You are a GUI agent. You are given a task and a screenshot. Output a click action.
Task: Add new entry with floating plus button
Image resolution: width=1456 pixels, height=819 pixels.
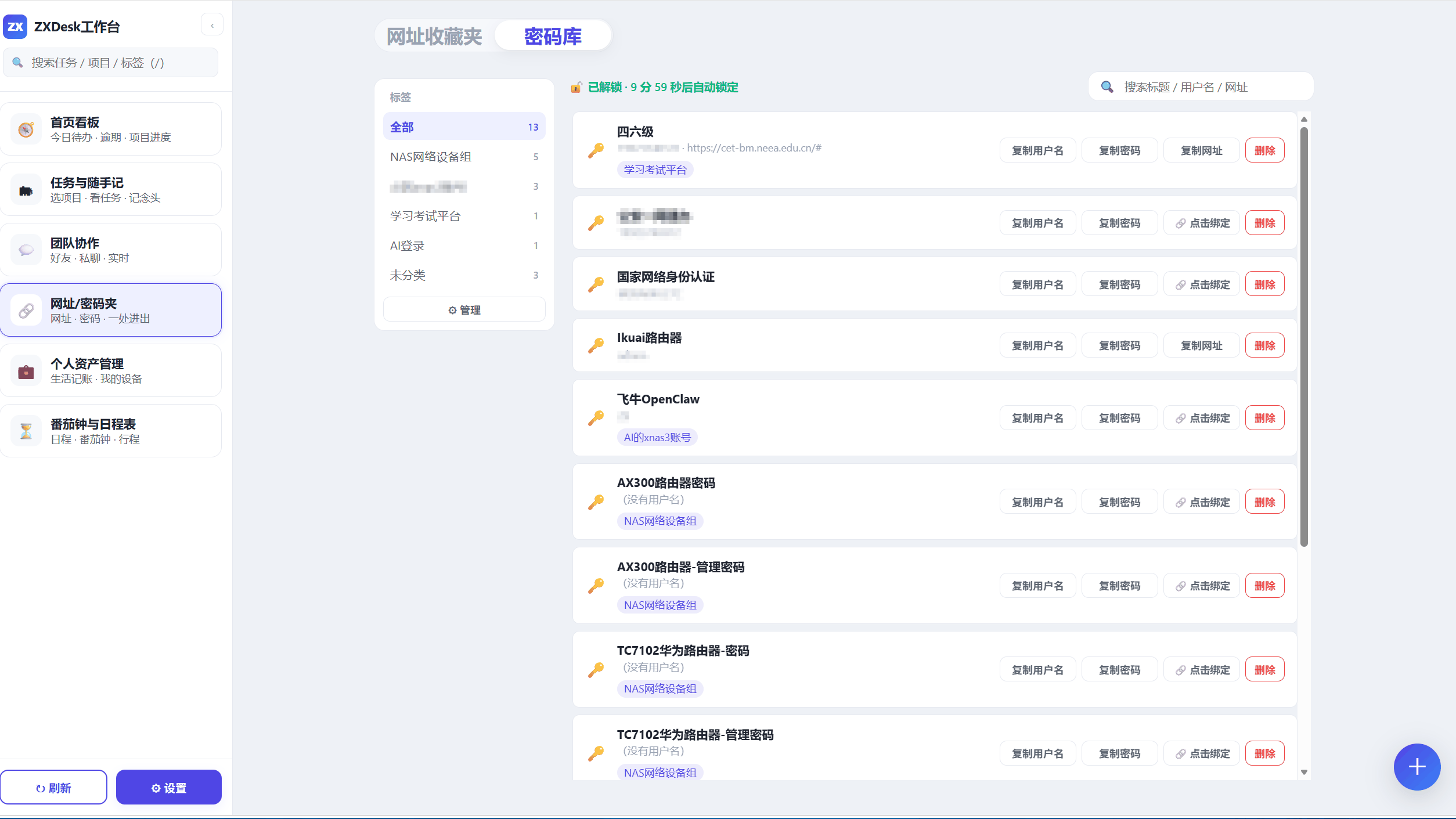click(1417, 767)
